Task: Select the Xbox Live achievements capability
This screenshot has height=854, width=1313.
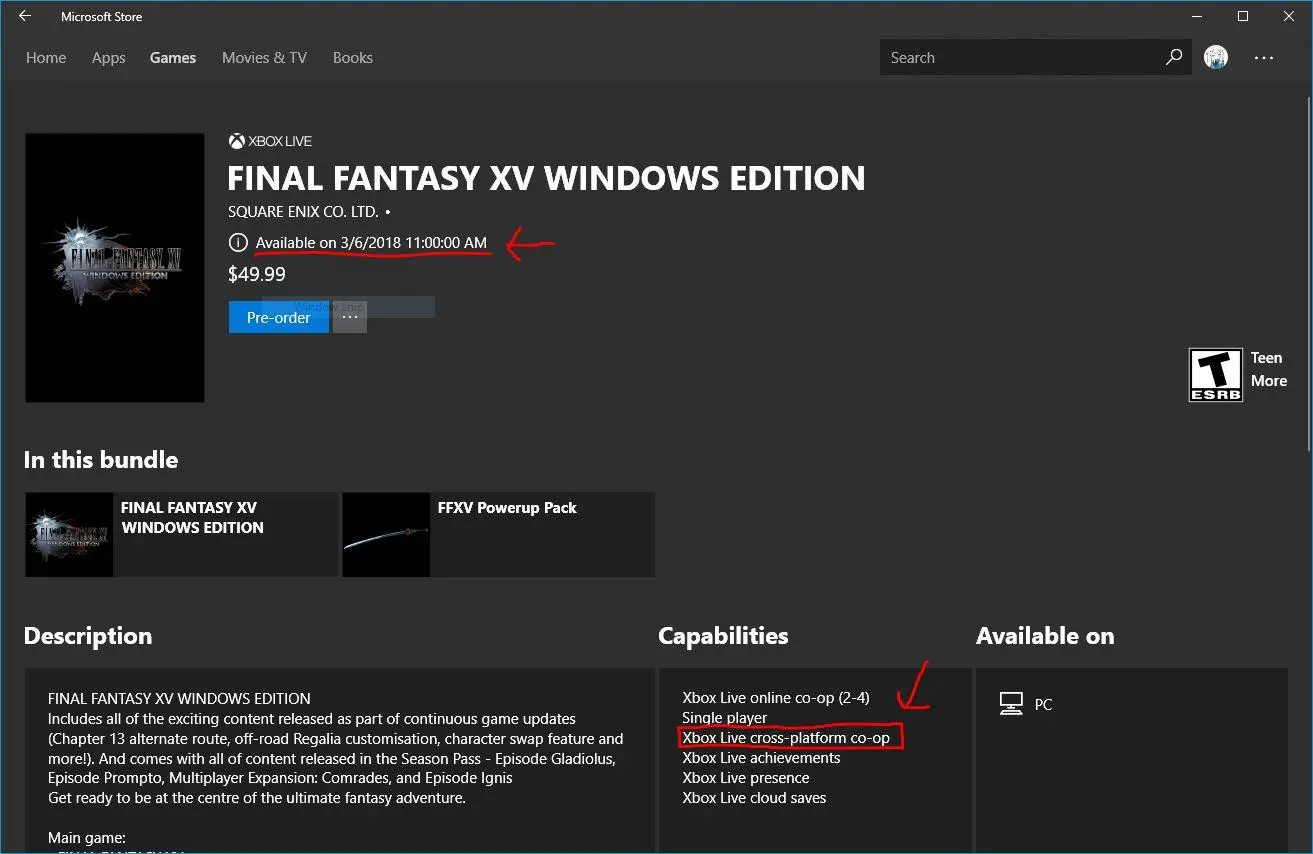Action: 761,758
